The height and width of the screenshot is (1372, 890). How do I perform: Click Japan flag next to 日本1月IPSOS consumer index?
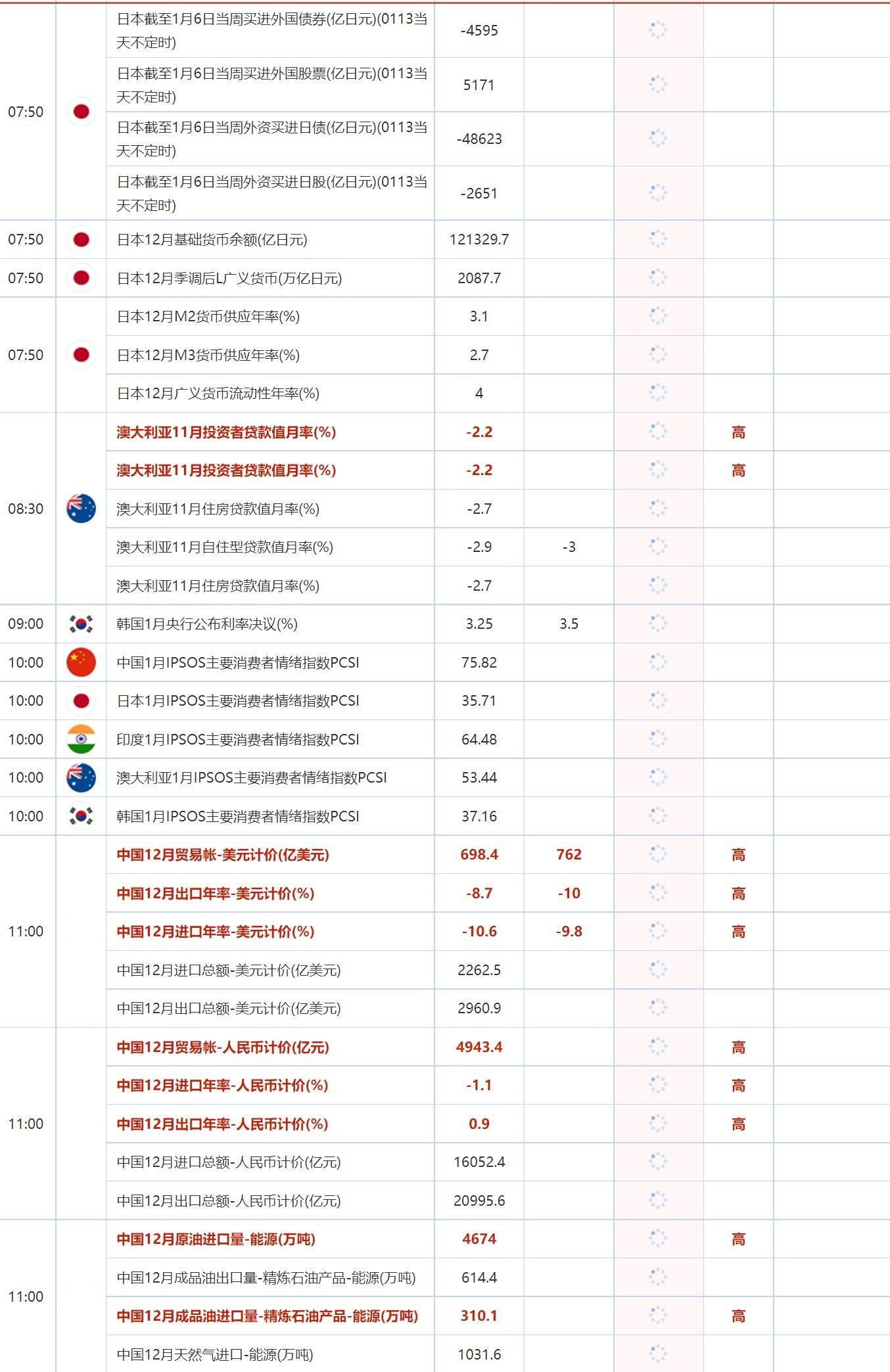tap(81, 700)
